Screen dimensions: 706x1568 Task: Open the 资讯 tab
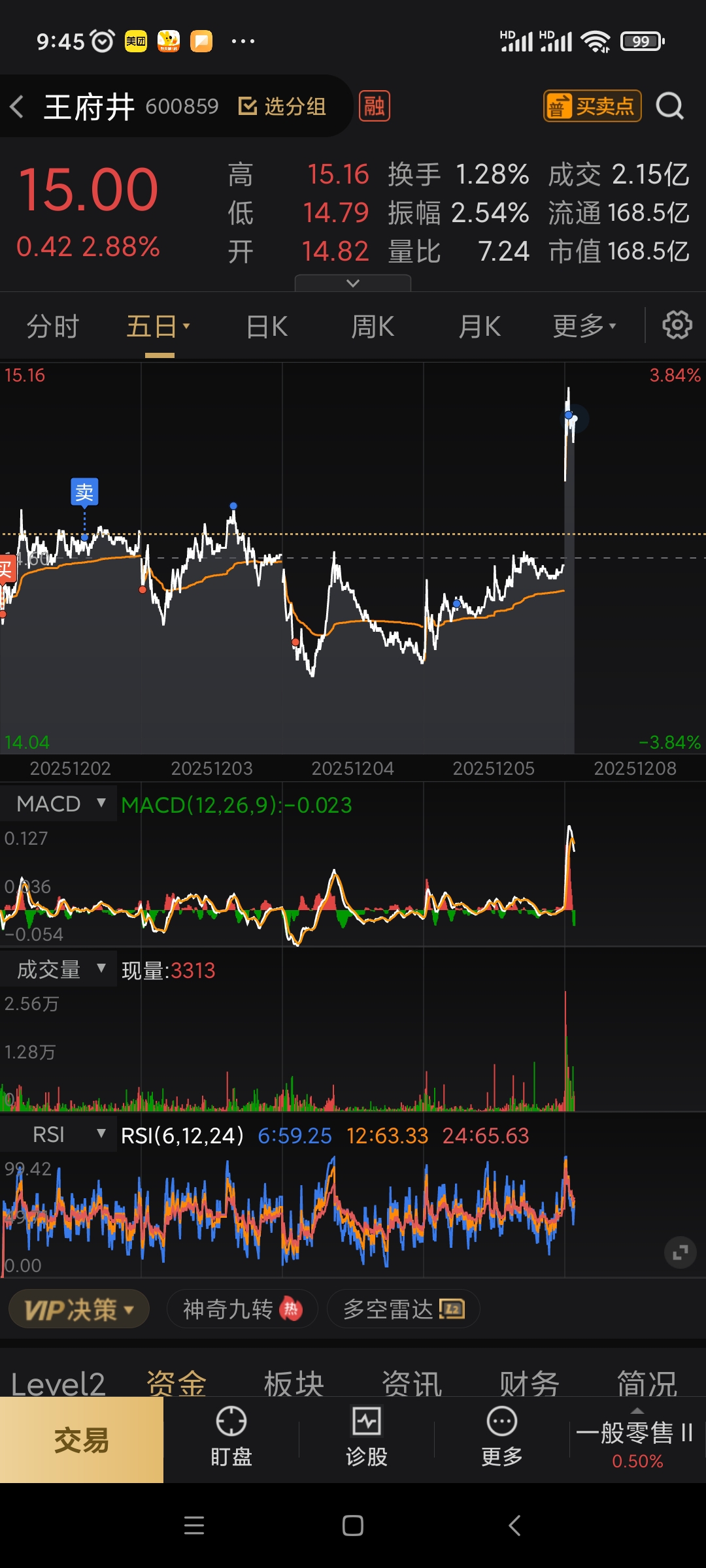click(x=412, y=1384)
